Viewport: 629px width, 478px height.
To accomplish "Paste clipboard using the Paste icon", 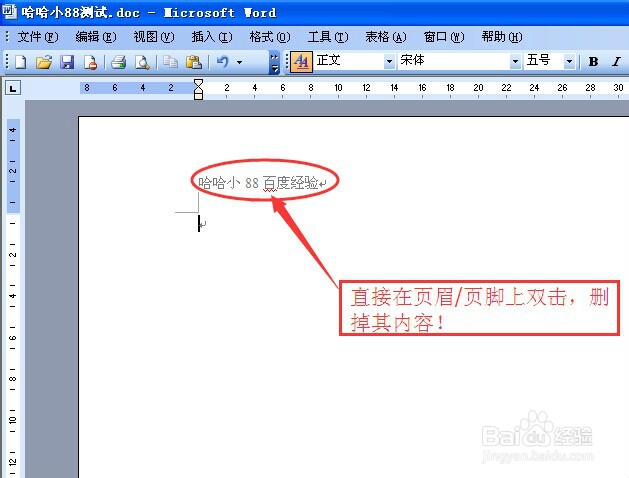I will point(194,62).
